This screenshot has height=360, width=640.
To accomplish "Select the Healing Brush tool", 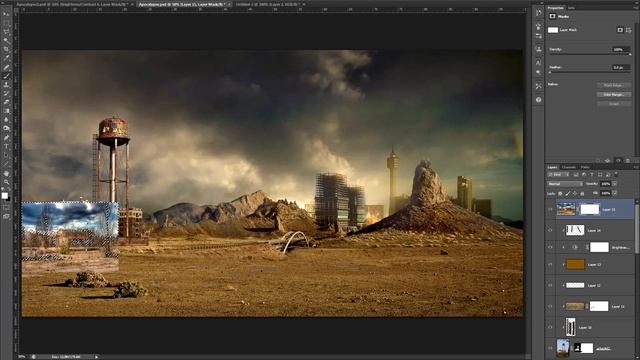I will 6,67.
